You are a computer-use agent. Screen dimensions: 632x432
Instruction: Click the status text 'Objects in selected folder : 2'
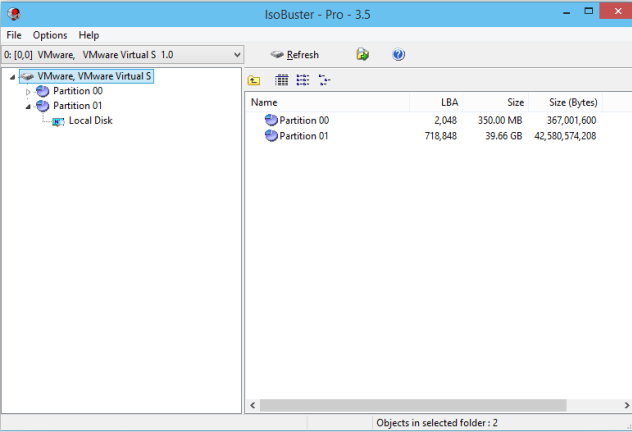(437, 423)
